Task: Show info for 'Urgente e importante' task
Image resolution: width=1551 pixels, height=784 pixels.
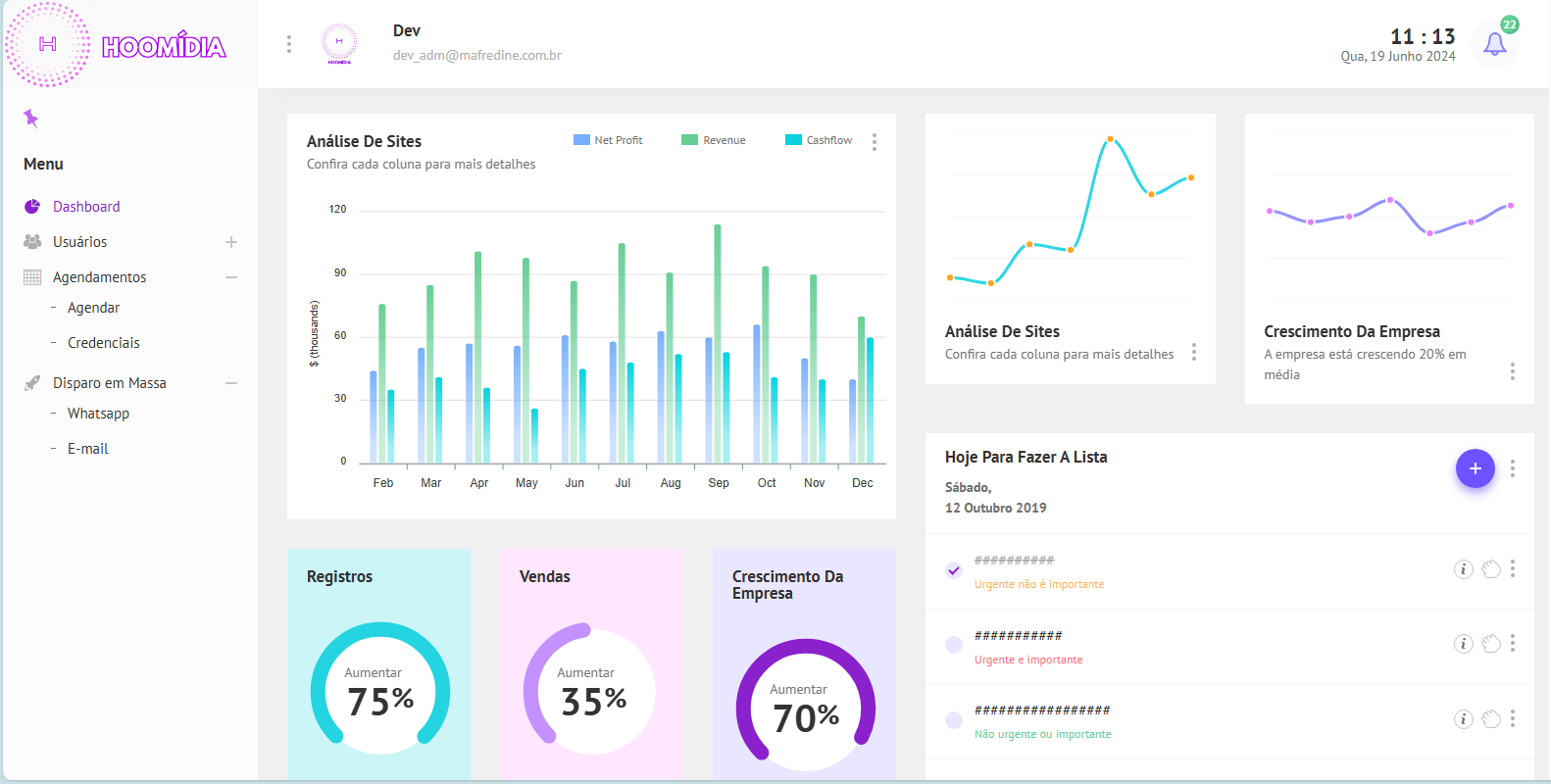Action: 1463,644
